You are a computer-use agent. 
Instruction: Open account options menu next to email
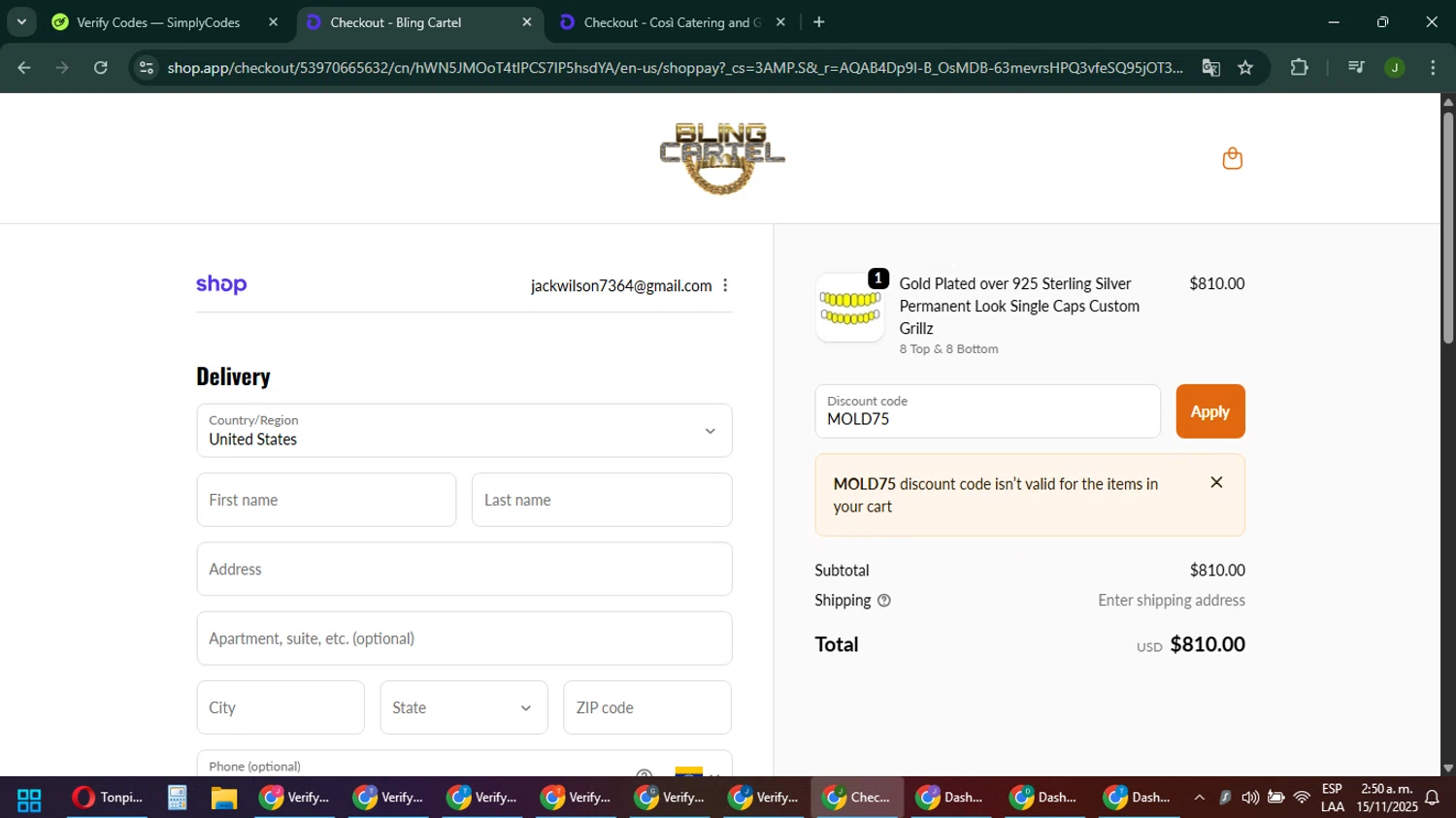[x=725, y=285]
